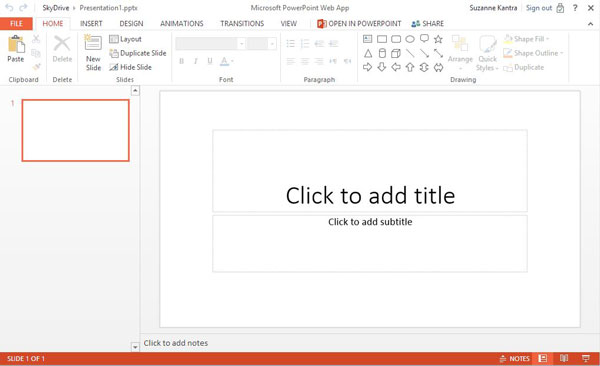The height and width of the screenshot is (366, 600).
Task: Align text left
Action: 291,61
